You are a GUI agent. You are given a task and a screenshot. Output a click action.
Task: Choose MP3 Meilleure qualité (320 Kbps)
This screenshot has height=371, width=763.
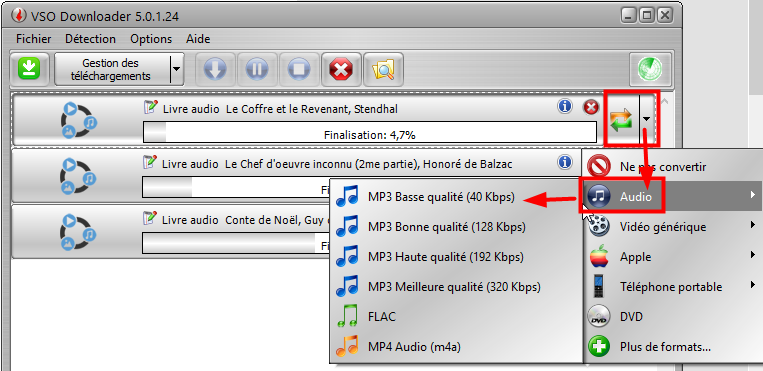point(456,287)
